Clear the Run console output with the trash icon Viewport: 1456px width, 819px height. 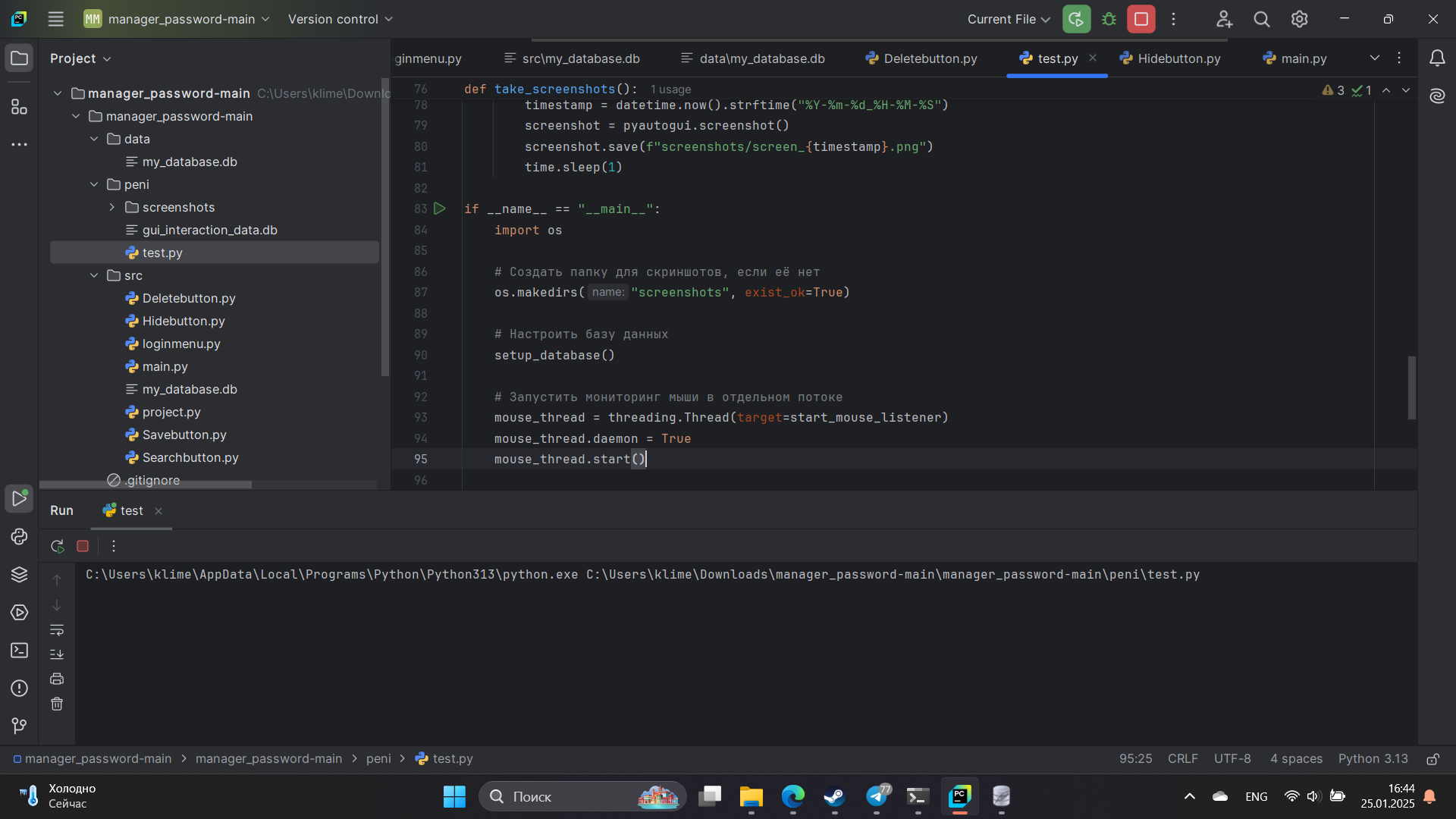pyautogui.click(x=57, y=704)
